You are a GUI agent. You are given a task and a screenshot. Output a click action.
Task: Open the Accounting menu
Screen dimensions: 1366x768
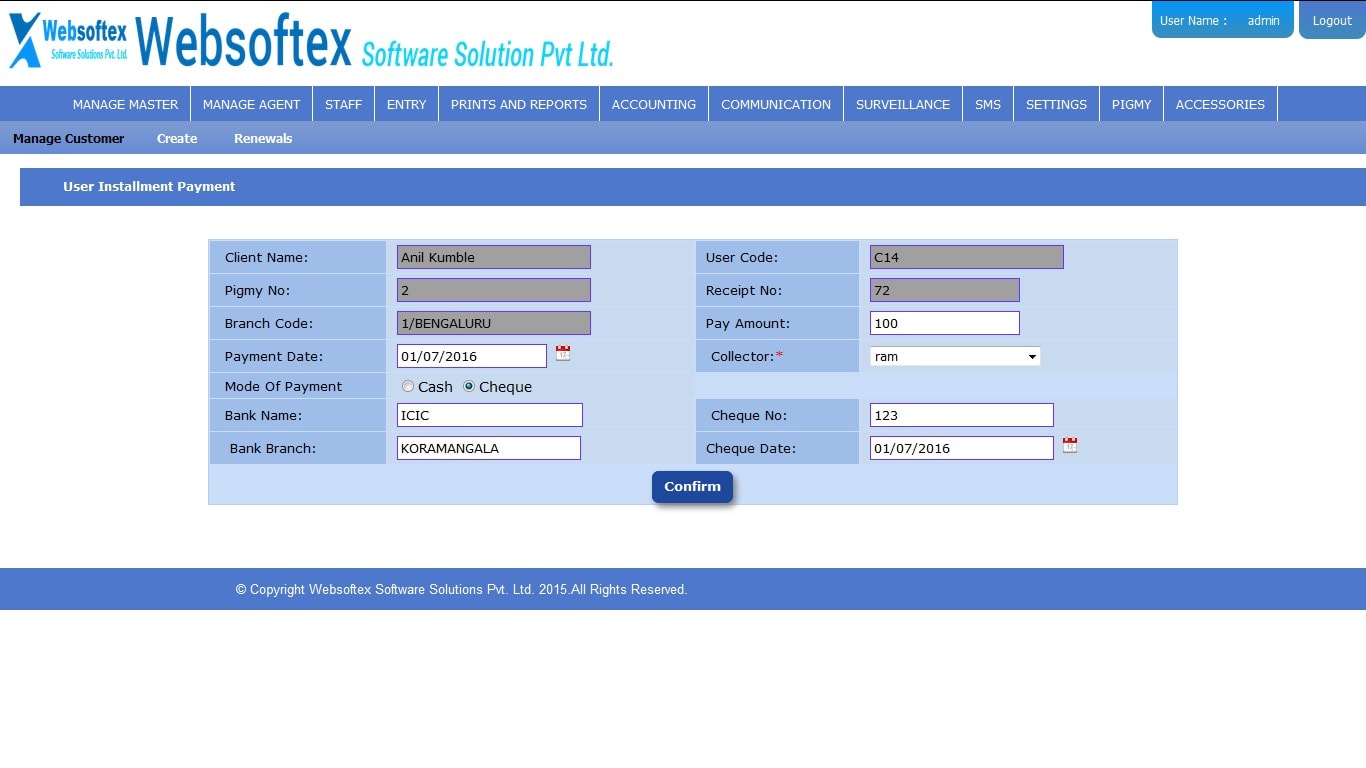point(653,104)
